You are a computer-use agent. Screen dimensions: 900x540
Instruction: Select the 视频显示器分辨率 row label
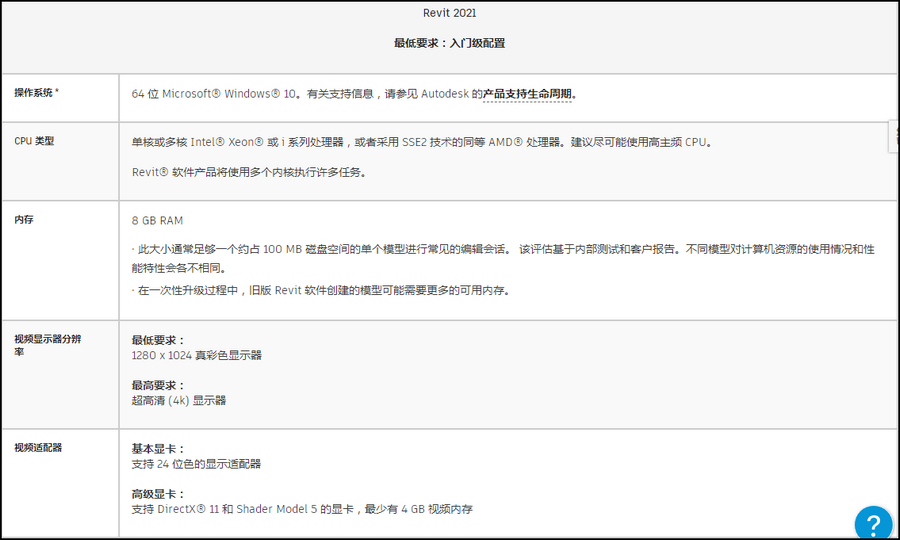tap(48, 345)
